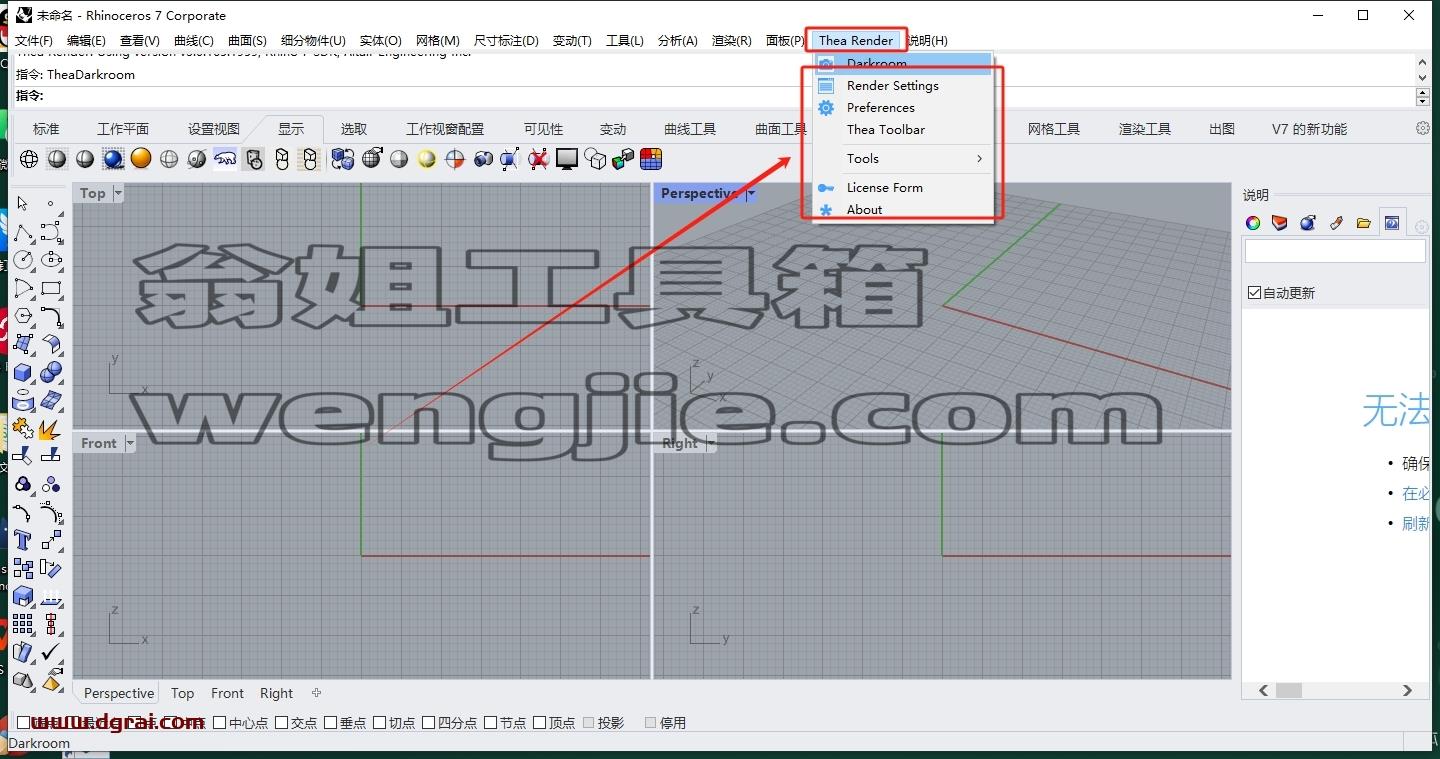Open the 文件(F) menu
Screen dimensions: 1440x759
pos(34,41)
